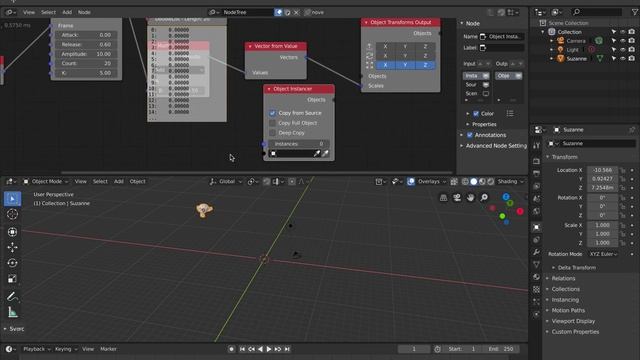The width and height of the screenshot is (640, 360).
Task: Select the Select Box tool in viewport toolbar
Action: tap(12, 199)
